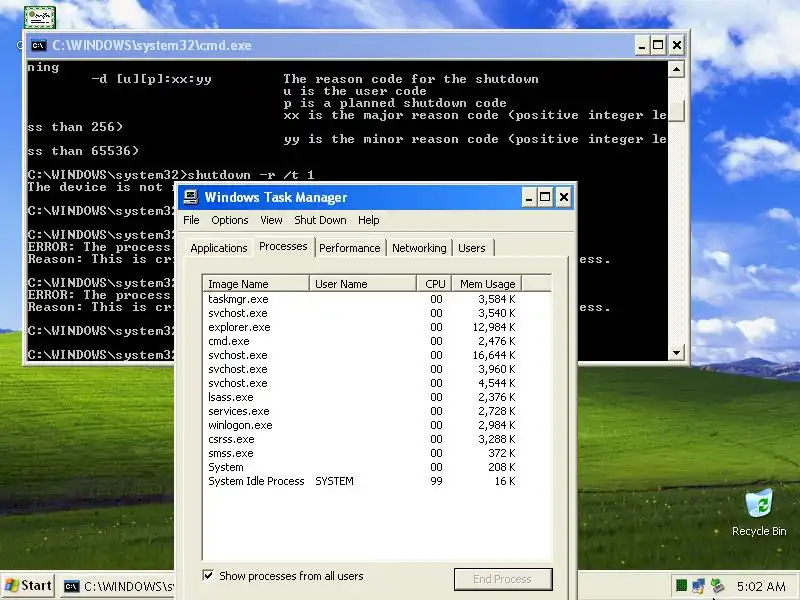Click the safely remove hardware tray icon
This screenshot has height=600, width=800.
click(717, 586)
